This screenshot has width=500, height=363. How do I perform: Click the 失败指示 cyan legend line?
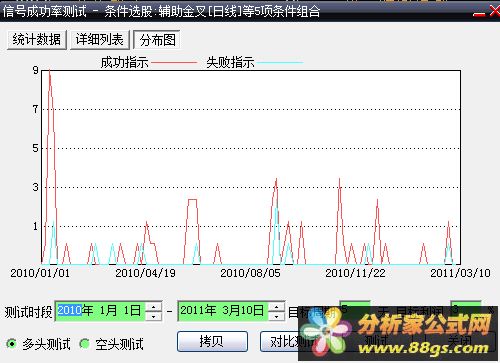280,62
